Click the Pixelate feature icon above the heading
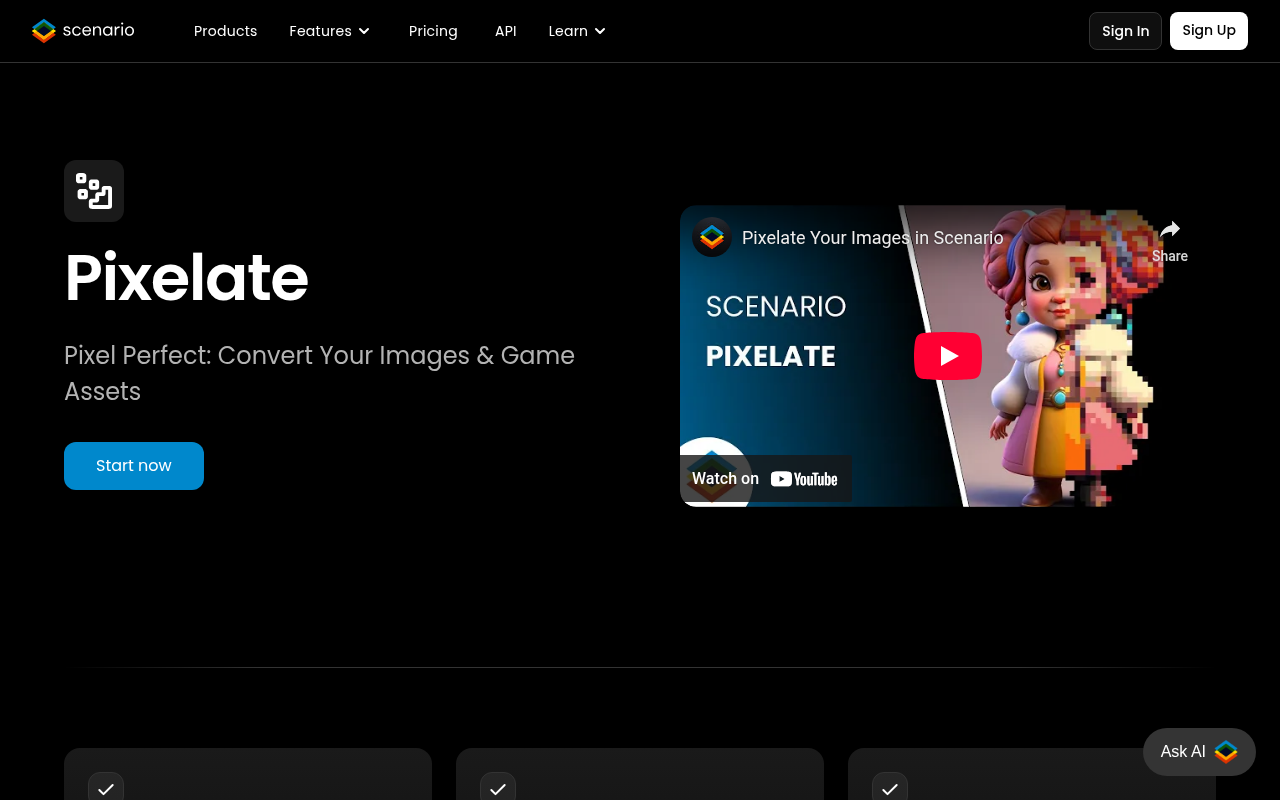1280x800 pixels. (94, 191)
